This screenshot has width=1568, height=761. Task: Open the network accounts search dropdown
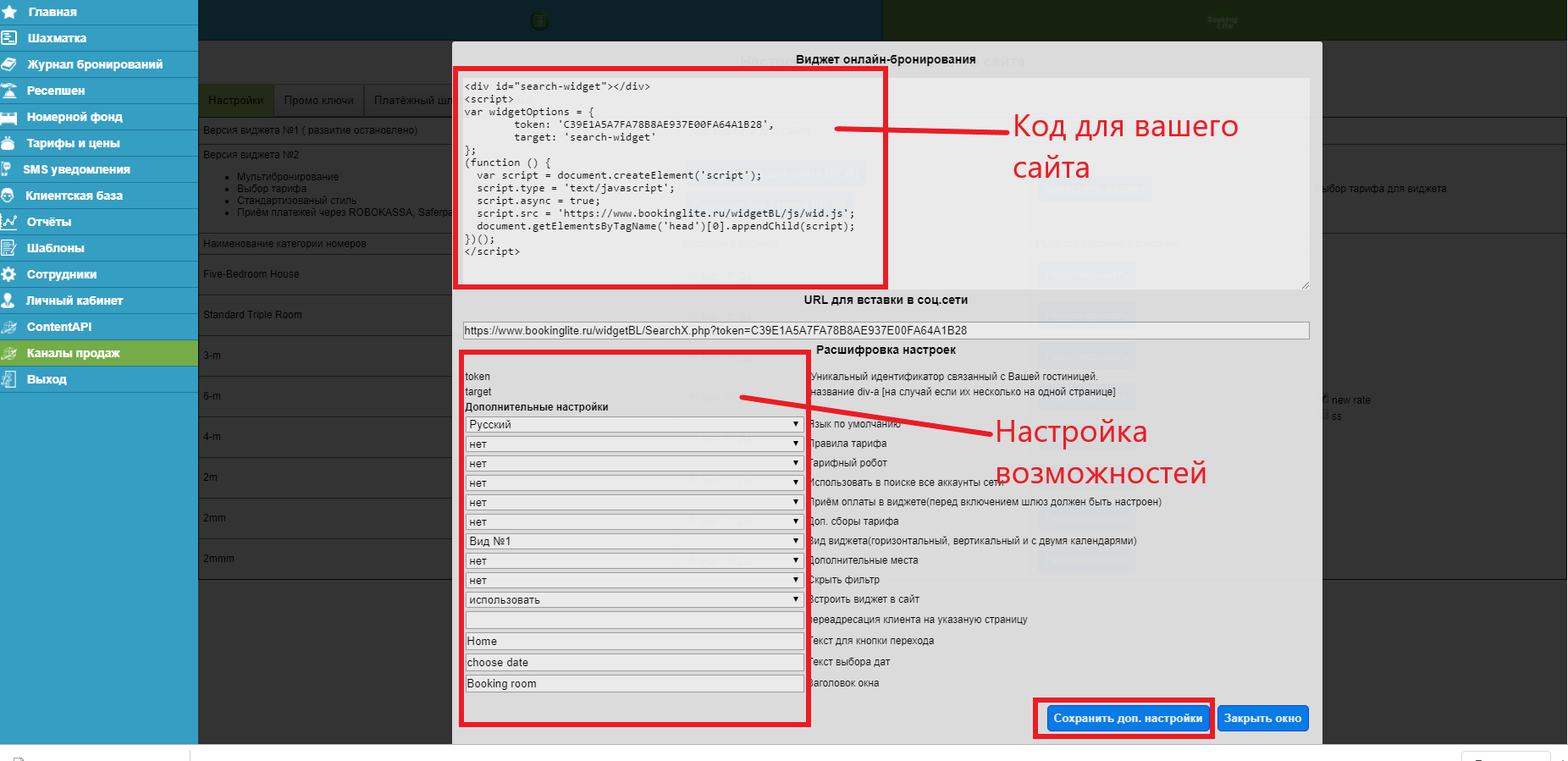634,483
